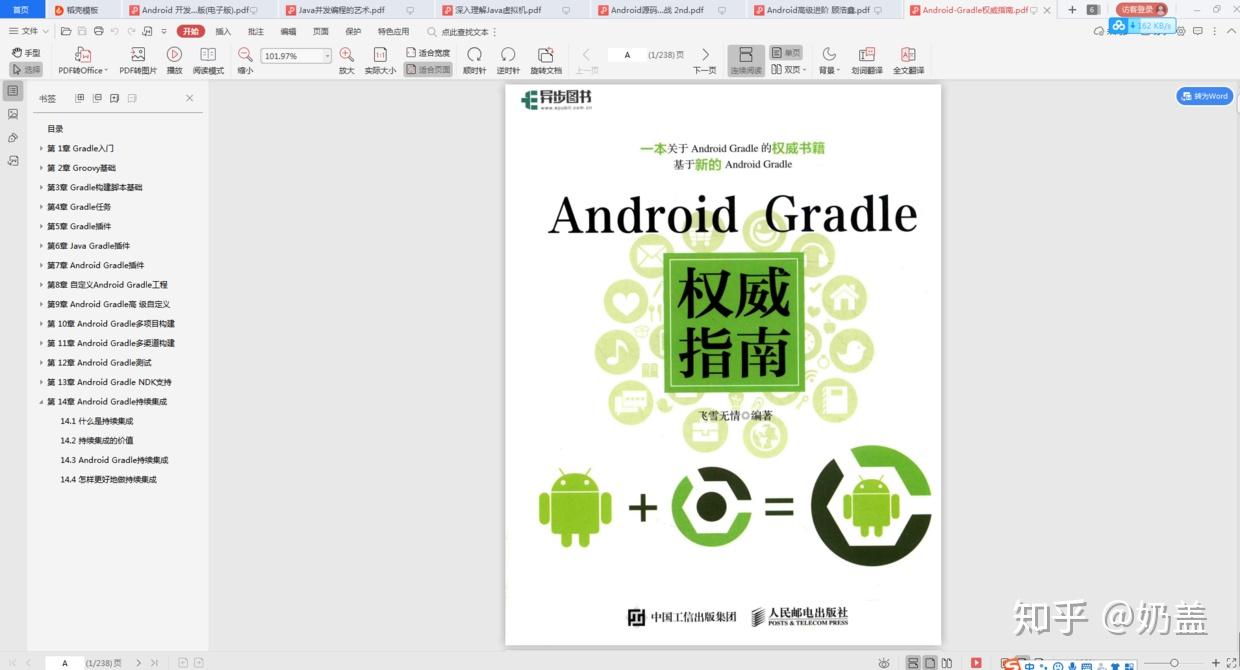1240x670 pixels.
Task: Adjust the zoom slider in status bar
Action: 1176,663
